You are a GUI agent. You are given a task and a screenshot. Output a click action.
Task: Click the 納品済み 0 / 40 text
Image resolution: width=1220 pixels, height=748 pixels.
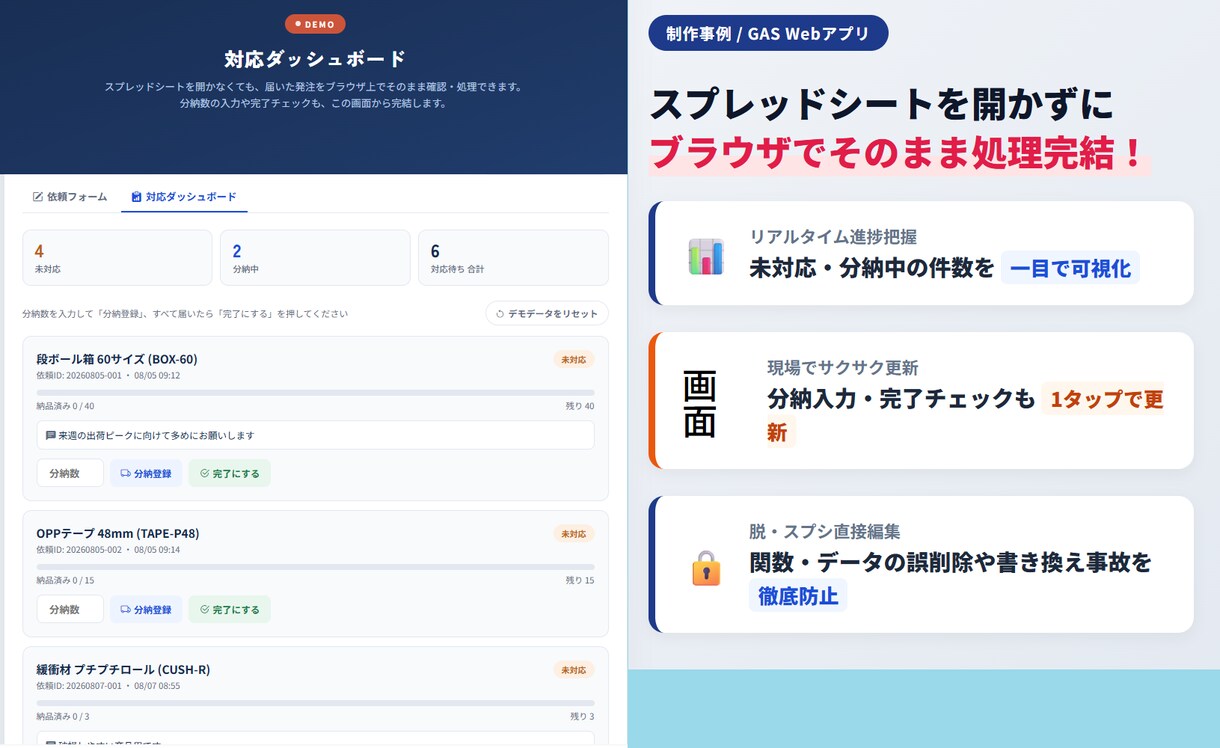[66, 406]
